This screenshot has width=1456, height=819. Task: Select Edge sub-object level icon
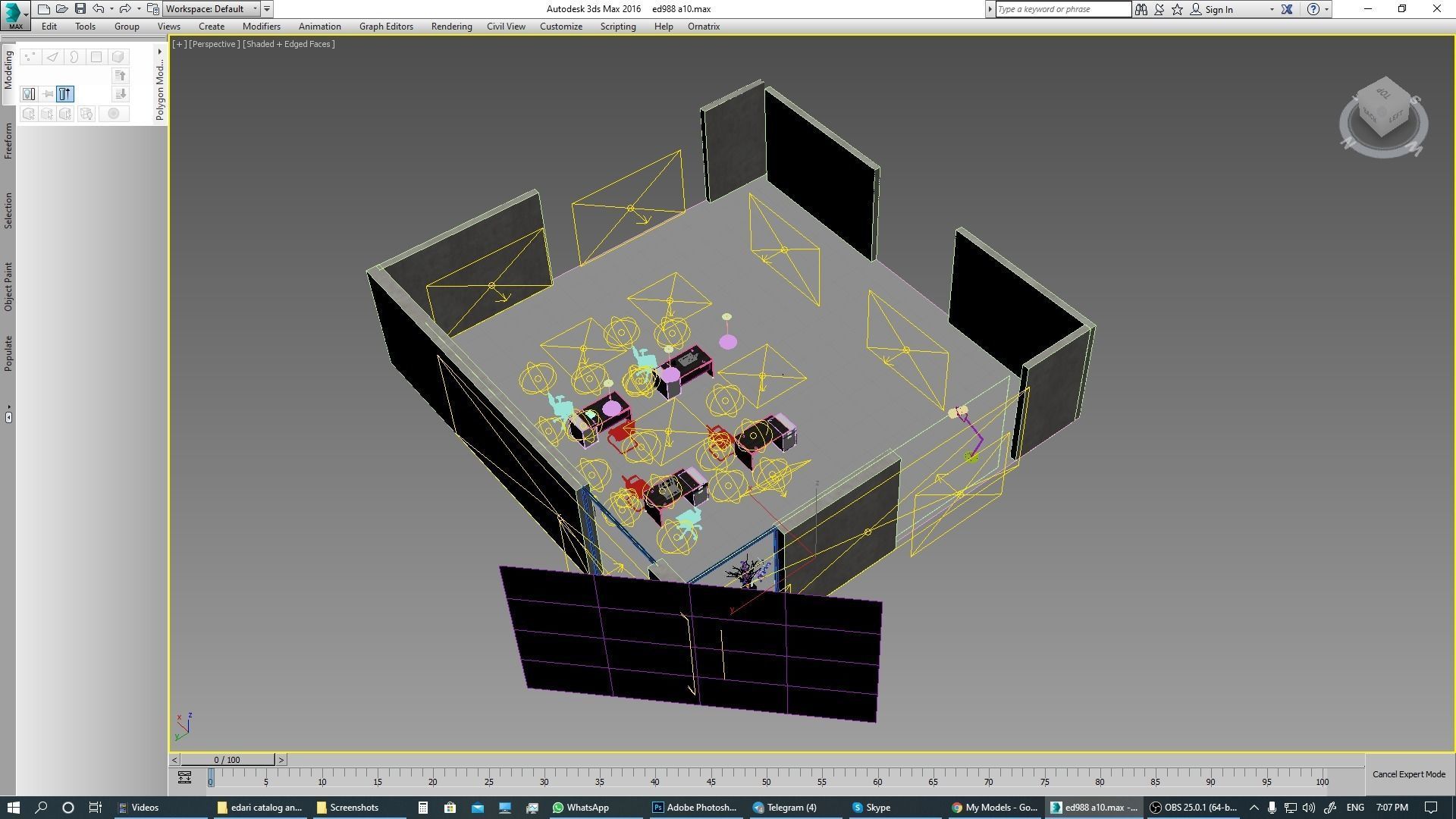click(x=52, y=57)
